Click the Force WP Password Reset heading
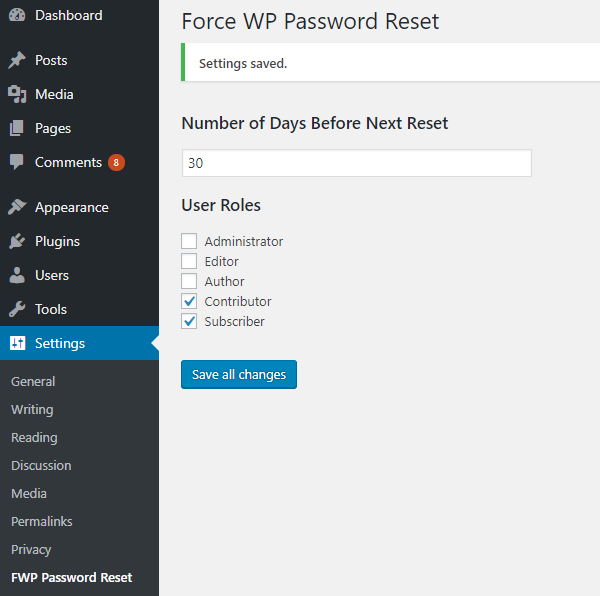The width and height of the screenshot is (600, 596). pyautogui.click(x=310, y=21)
